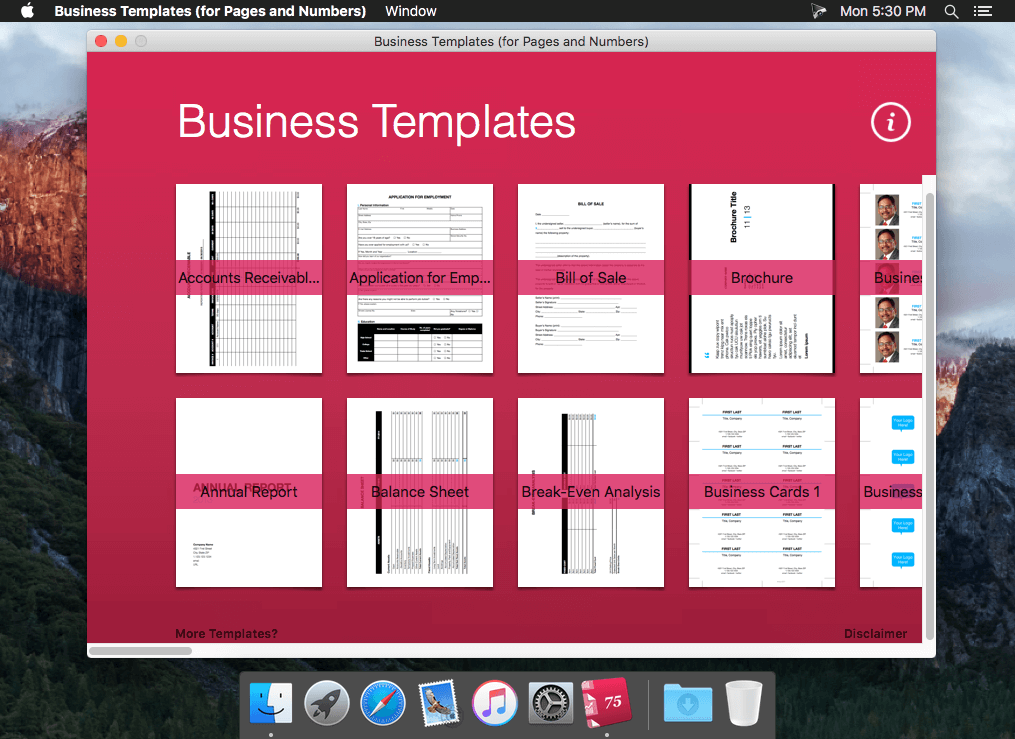Select the Bill of Sale template

(x=591, y=278)
